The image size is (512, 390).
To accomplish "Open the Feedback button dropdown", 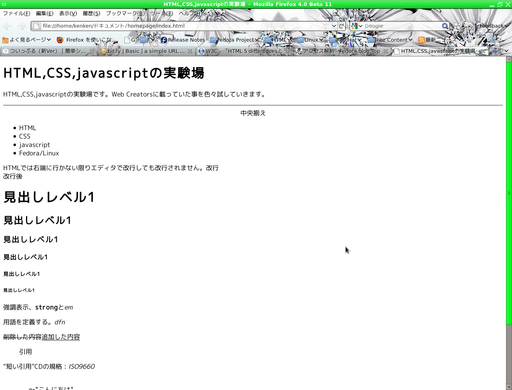I will coord(493,26).
